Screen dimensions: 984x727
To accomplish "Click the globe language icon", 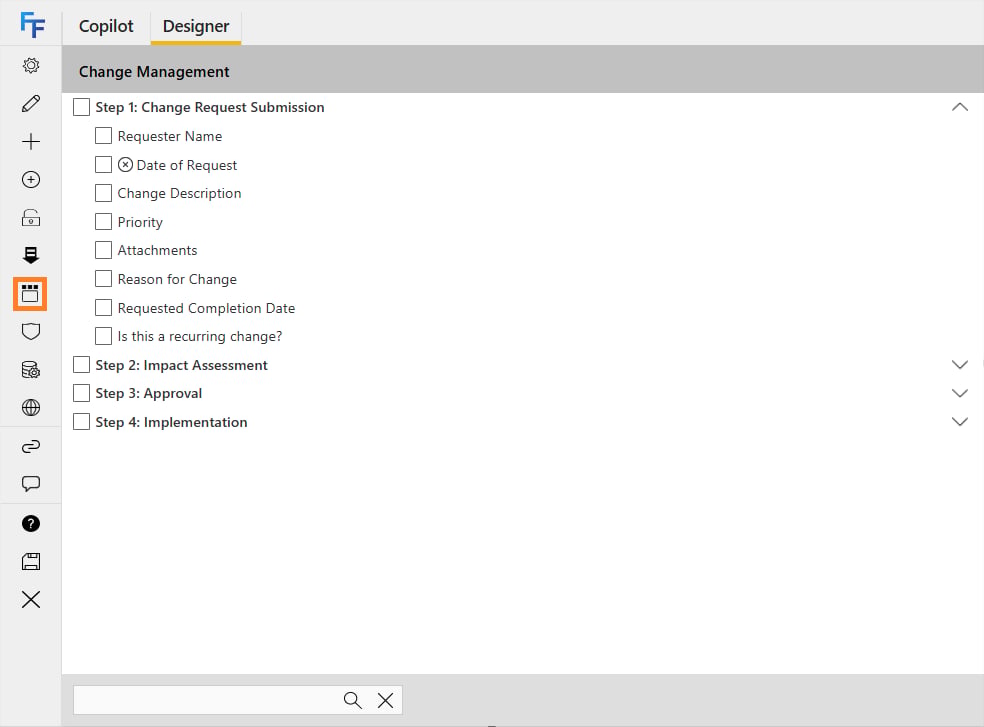I will click(31, 407).
